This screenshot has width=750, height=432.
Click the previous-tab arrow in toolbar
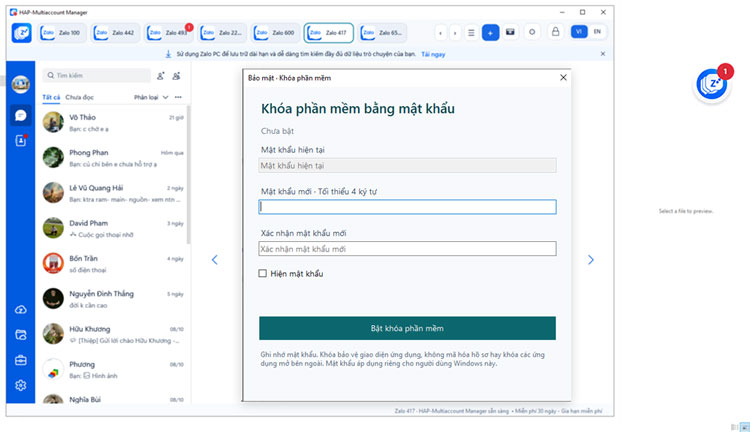coord(440,33)
